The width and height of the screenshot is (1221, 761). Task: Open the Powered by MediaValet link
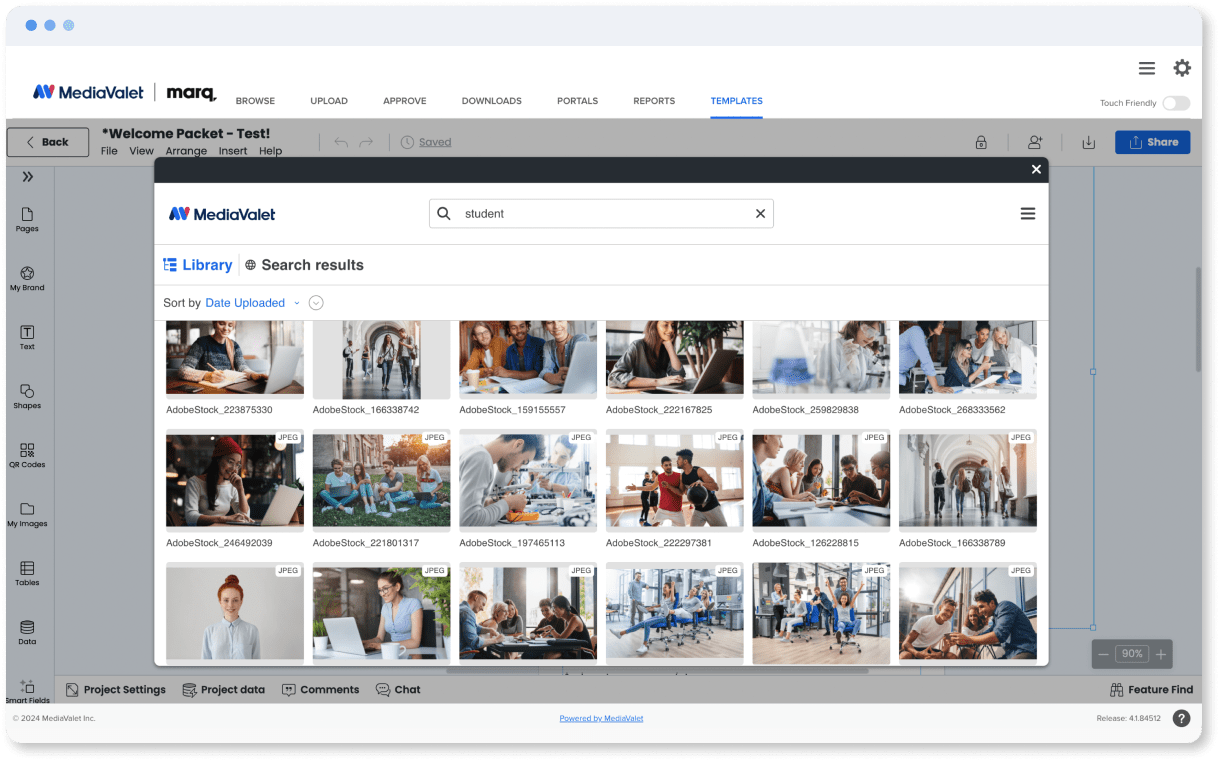click(x=601, y=718)
